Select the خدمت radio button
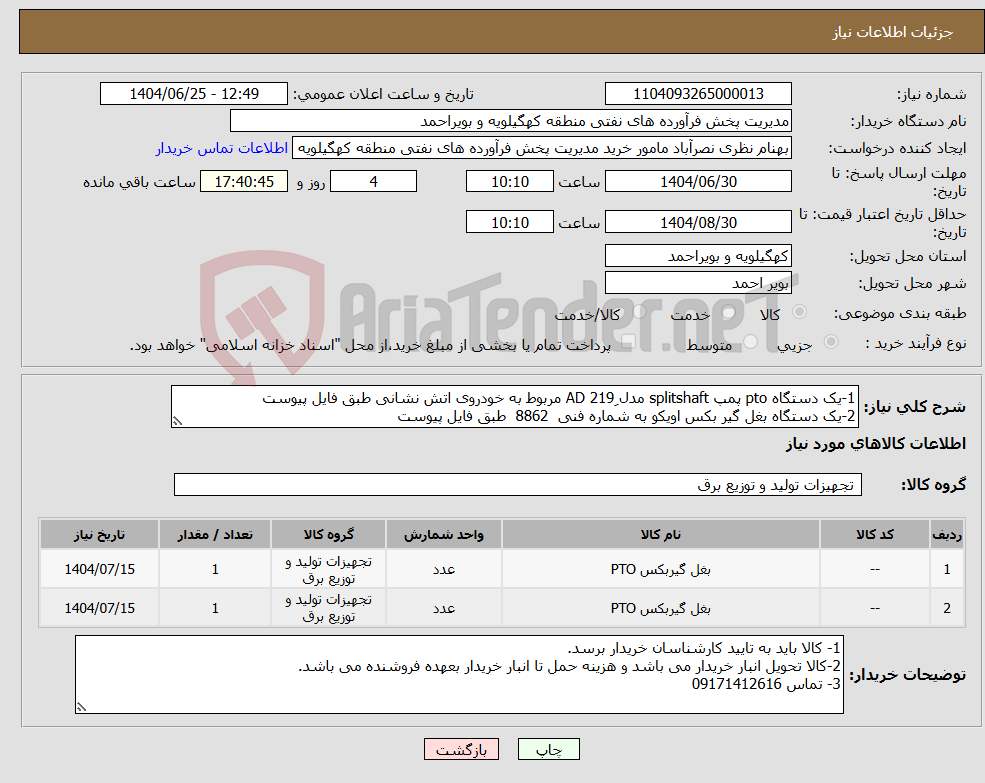 729,311
